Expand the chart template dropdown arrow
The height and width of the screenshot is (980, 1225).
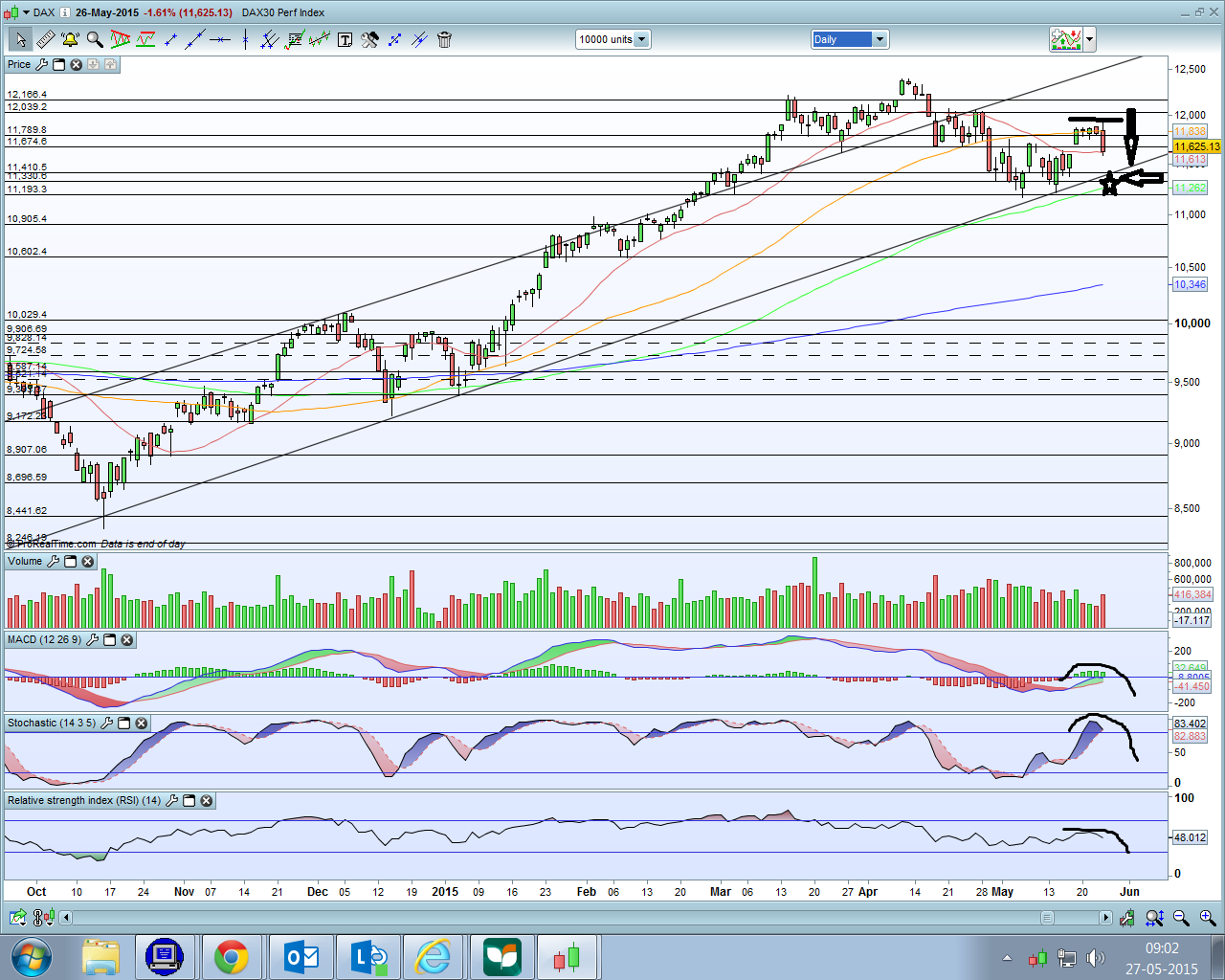pos(1089,39)
